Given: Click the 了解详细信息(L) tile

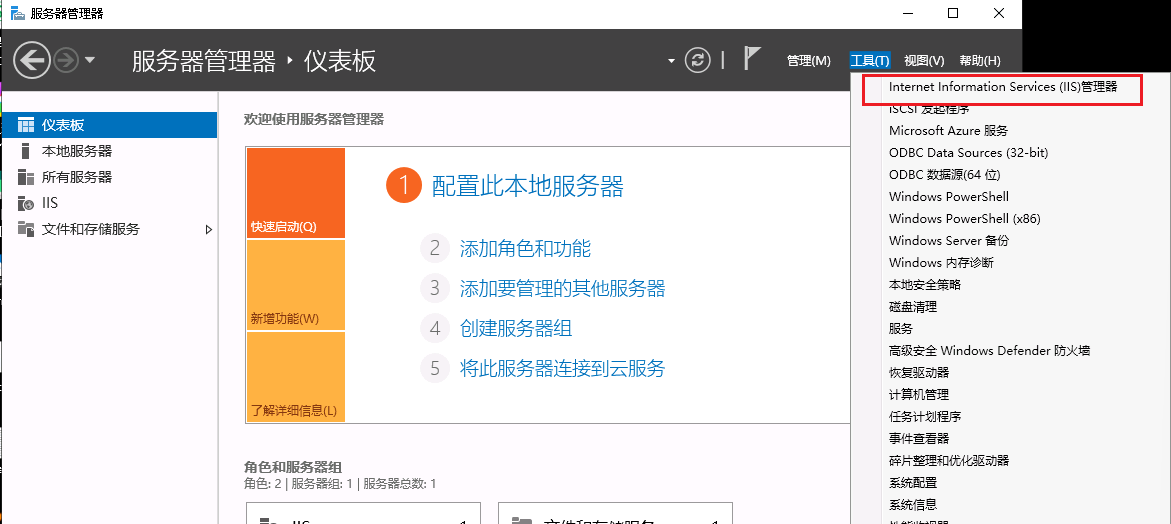Looking at the screenshot, I should point(296,377).
